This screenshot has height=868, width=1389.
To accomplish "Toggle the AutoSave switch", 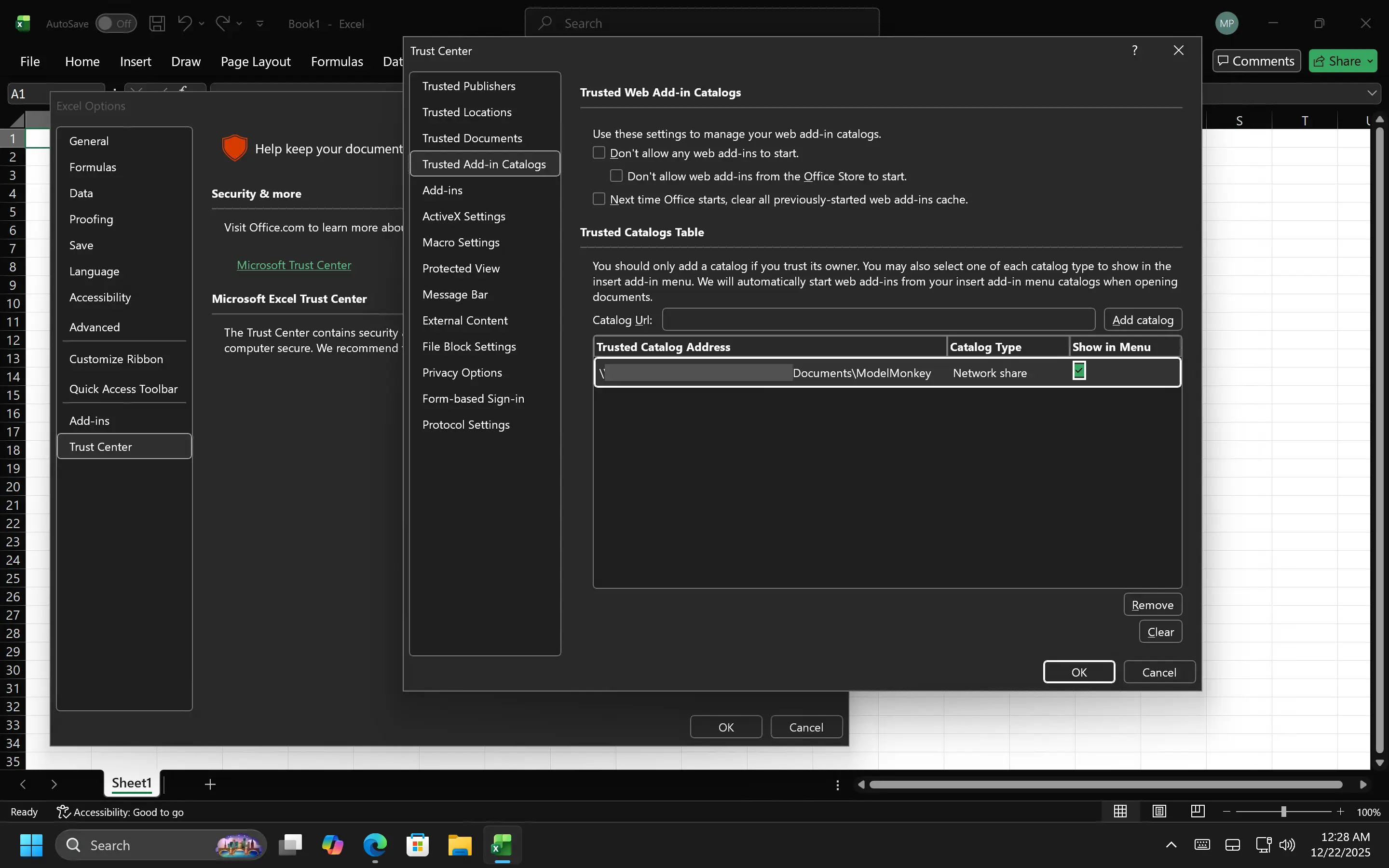I will [x=116, y=24].
